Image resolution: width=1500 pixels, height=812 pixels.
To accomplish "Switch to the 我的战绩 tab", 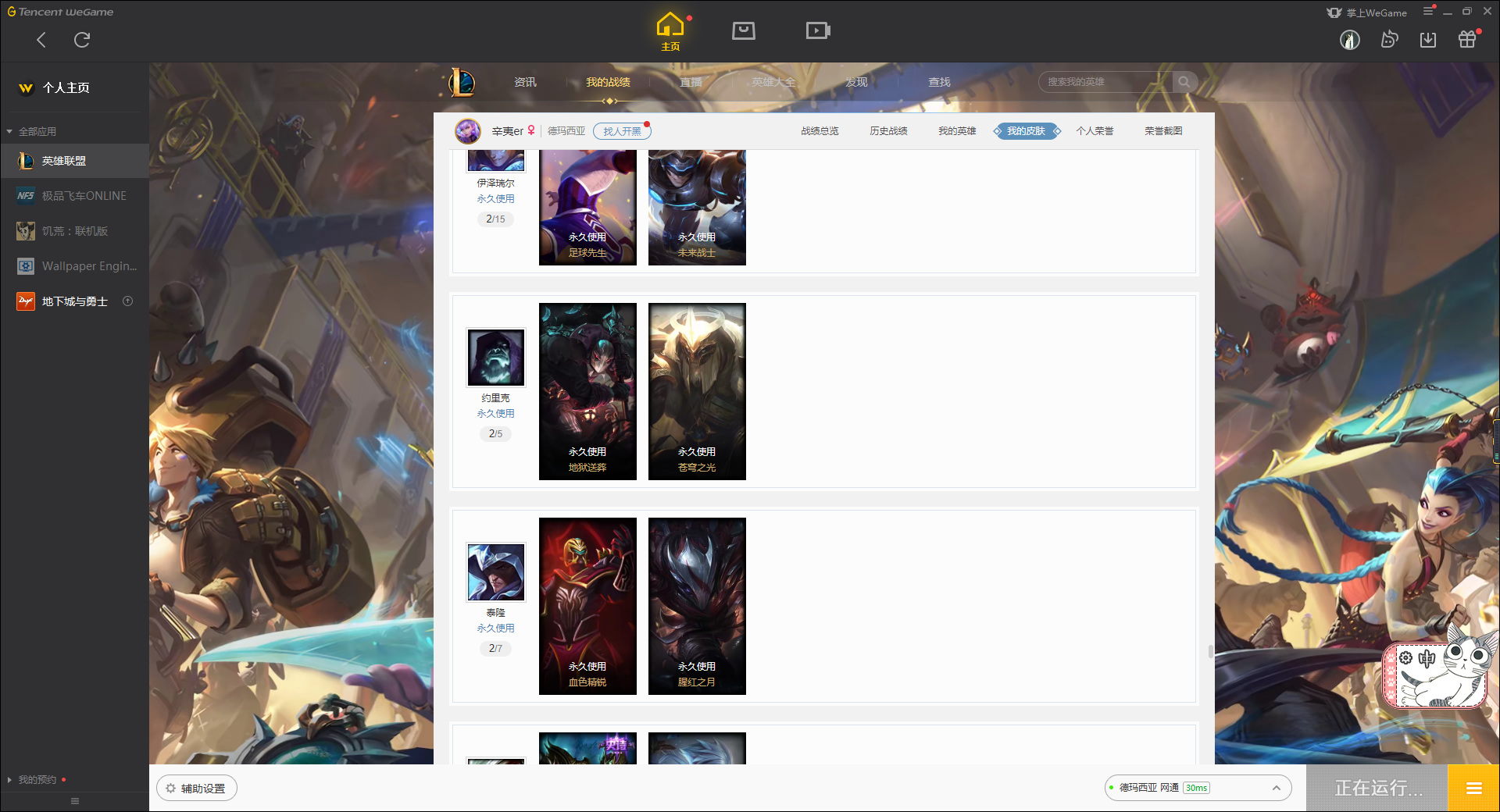I will [608, 82].
